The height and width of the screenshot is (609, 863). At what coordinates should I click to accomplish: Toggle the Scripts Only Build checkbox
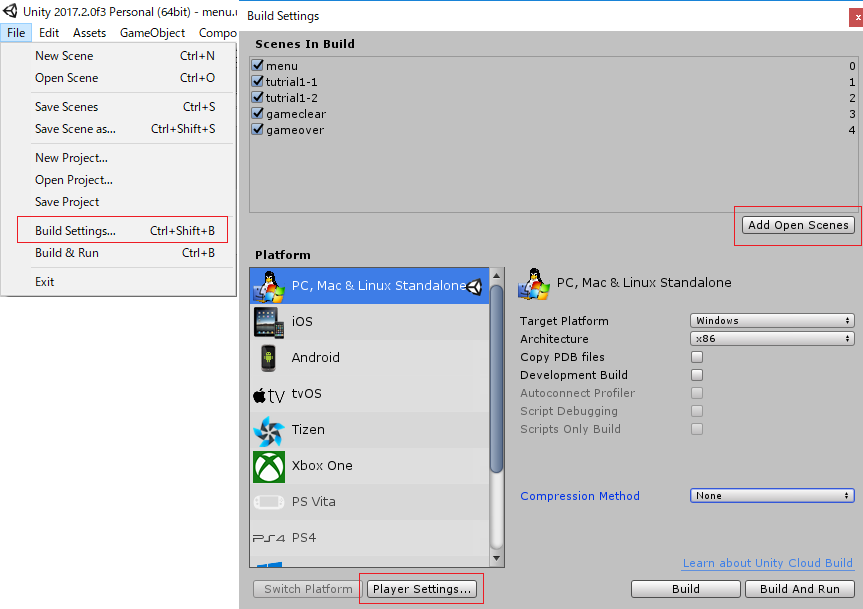697,429
